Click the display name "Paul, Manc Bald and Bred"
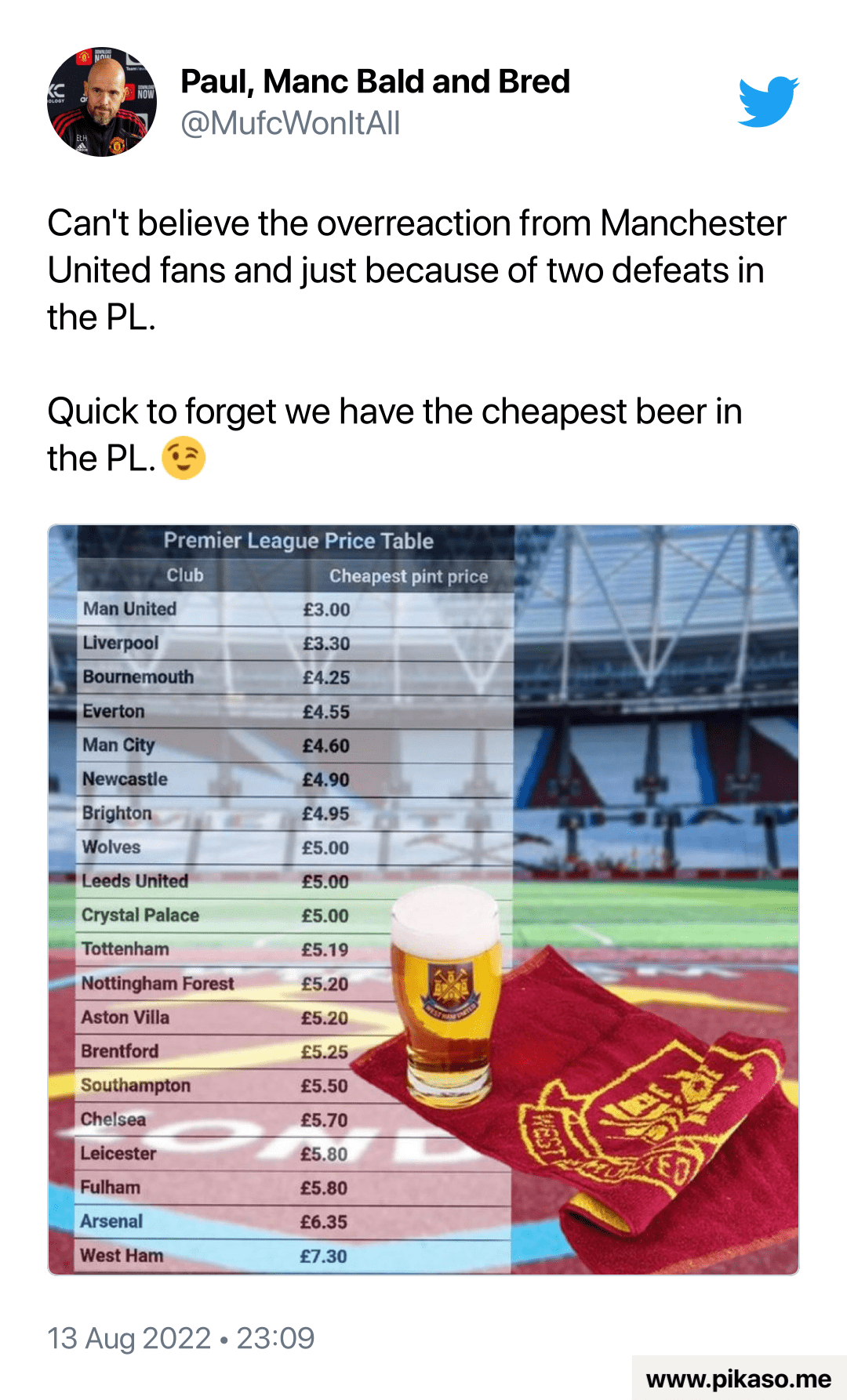Screen dimensions: 847x1400 [375, 82]
